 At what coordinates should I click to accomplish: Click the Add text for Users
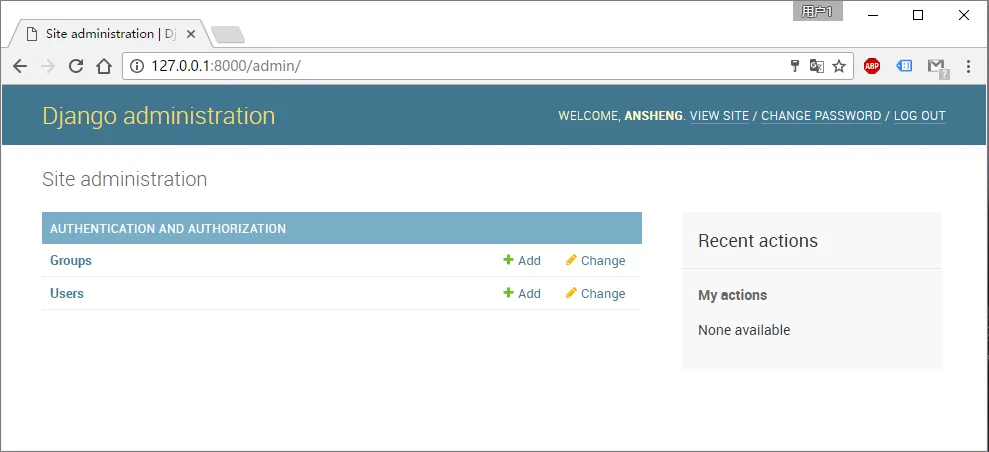pyautogui.click(x=529, y=293)
